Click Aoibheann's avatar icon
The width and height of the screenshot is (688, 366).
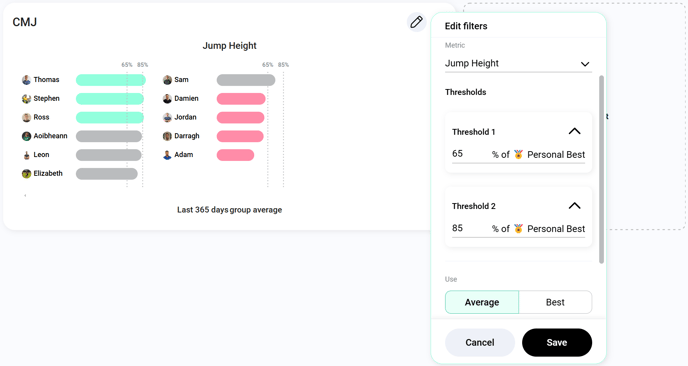(x=26, y=136)
